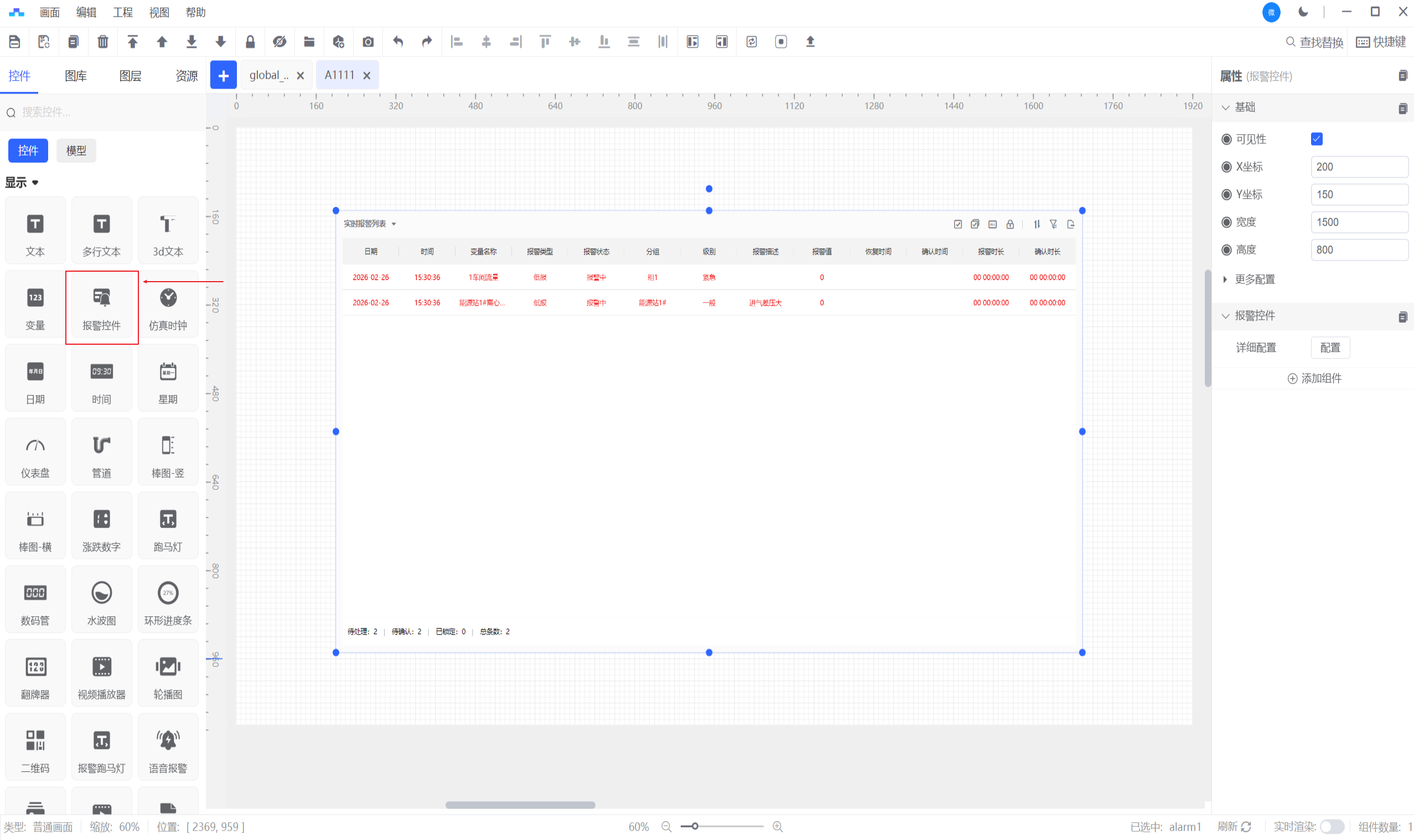The width and height of the screenshot is (1414, 840).
Task: Select the 仪表盘 gauge widget
Action: 35,454
